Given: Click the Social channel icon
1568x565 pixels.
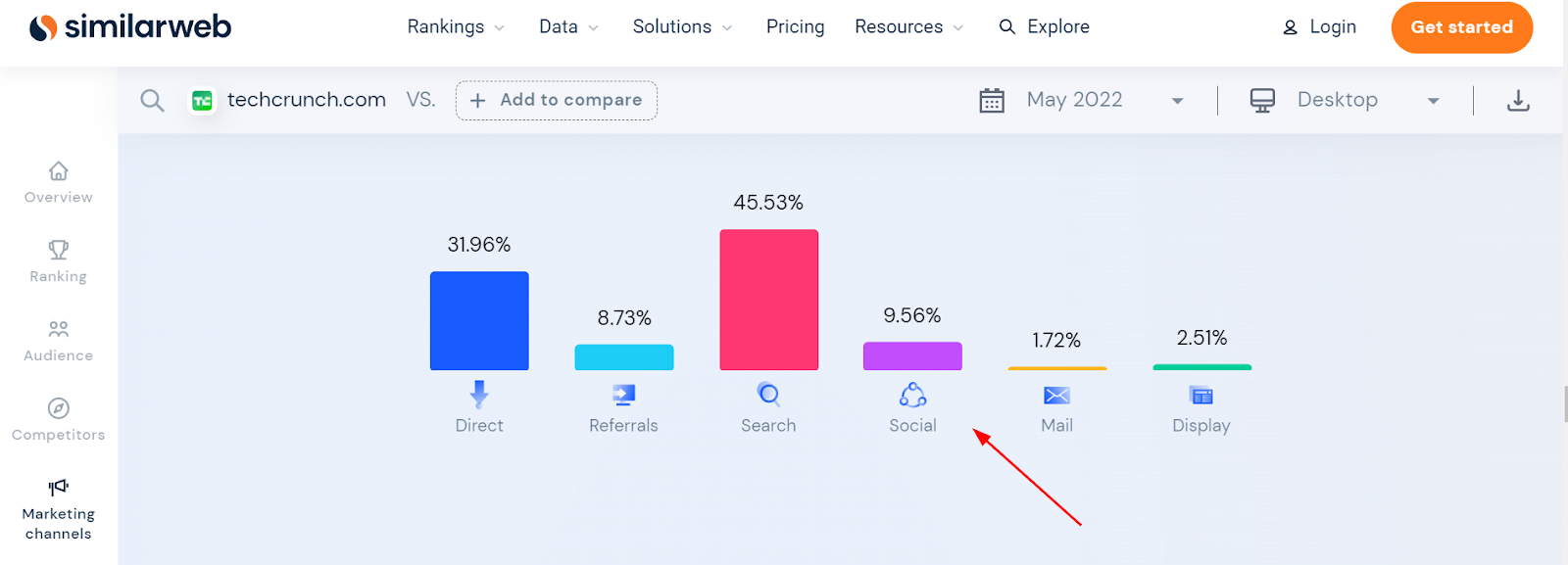Looking at the screenshot, I should tap(912, 395).
